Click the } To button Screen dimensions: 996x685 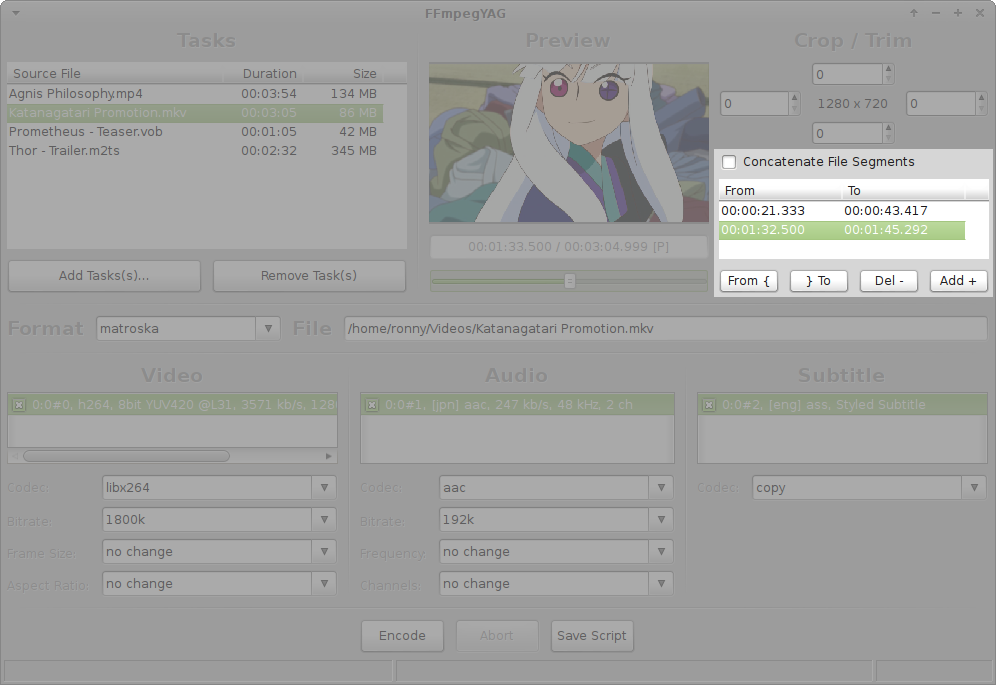pos(819,281)
